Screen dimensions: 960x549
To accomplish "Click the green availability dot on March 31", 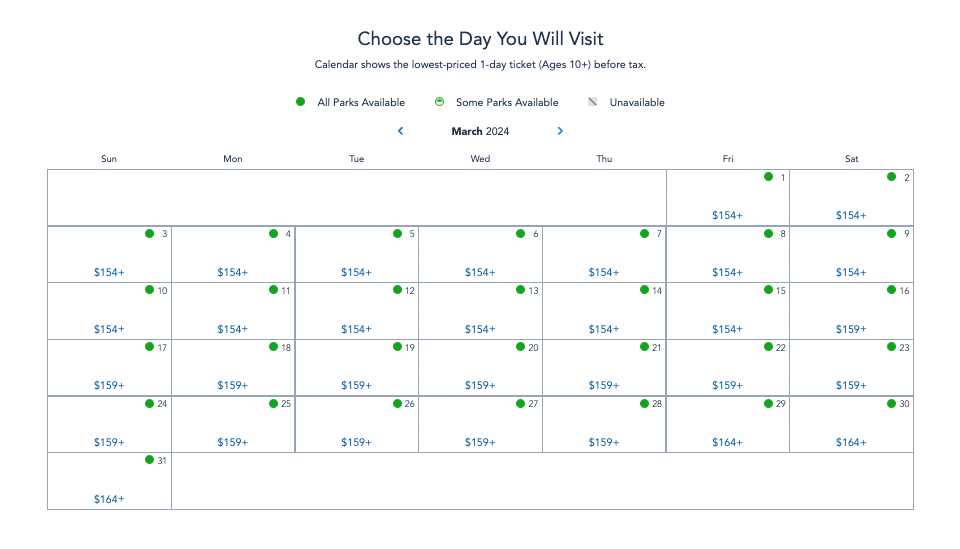I will (149, 460).
